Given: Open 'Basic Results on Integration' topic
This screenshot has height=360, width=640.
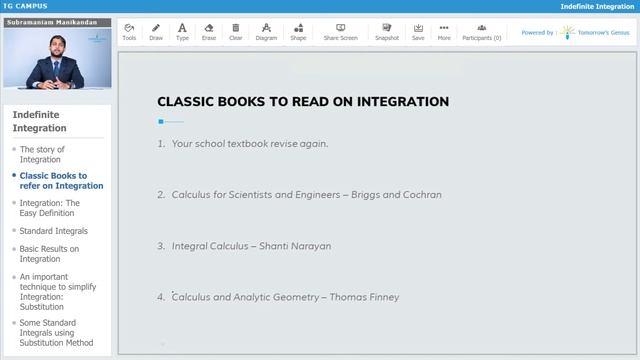Looking at the screenshot, I should [49, 254].
